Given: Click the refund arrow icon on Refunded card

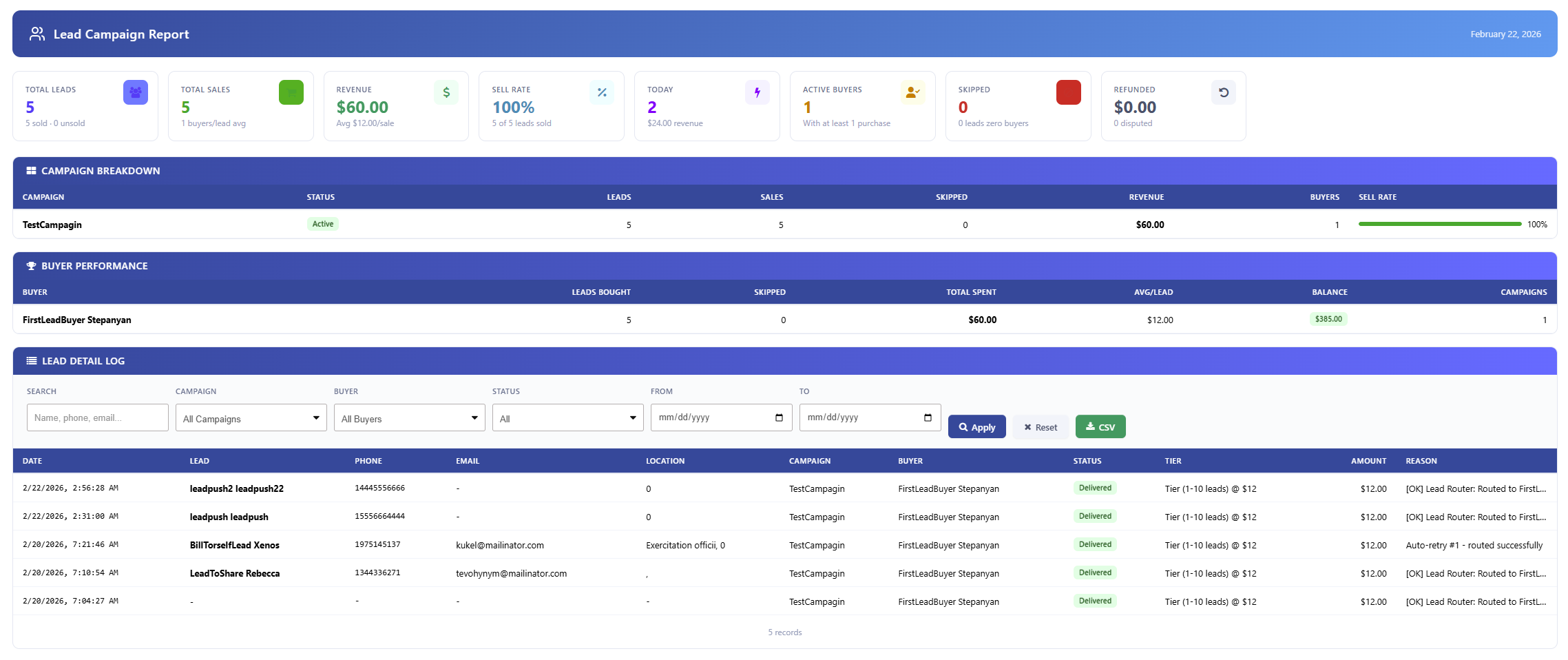Looking at the screenshot, I should [1224, 92].
